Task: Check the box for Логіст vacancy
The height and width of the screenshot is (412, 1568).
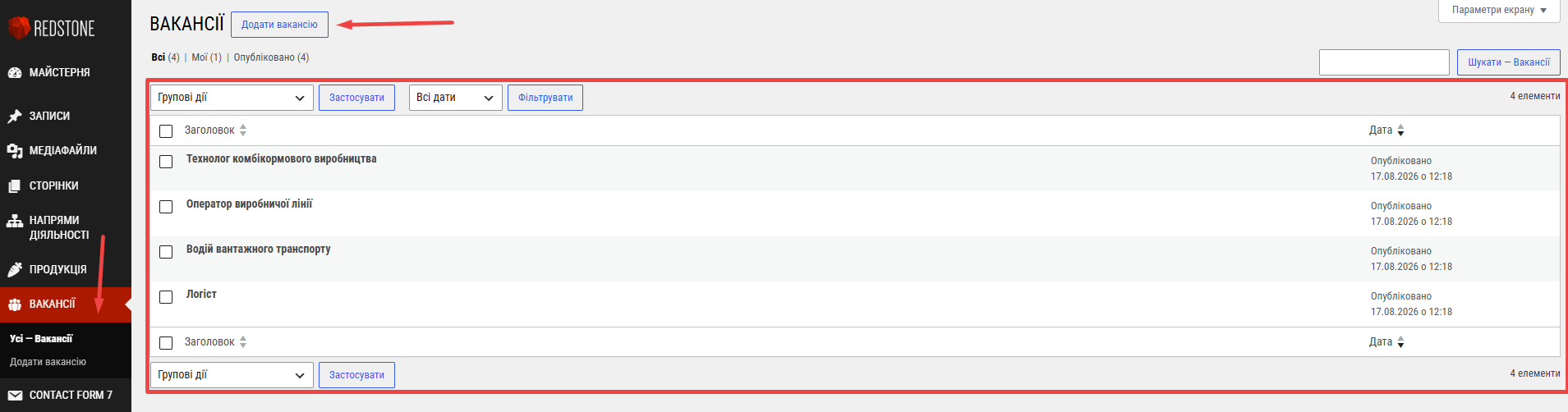Action: click(166, 297)
